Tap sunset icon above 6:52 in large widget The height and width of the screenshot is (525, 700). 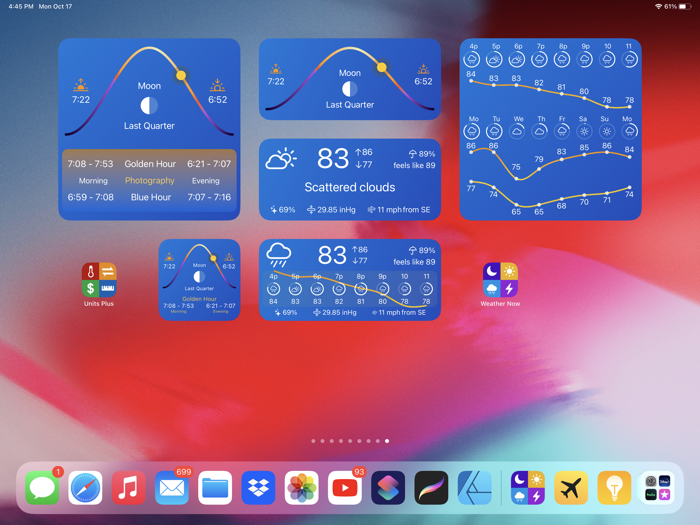click(217, 85)
